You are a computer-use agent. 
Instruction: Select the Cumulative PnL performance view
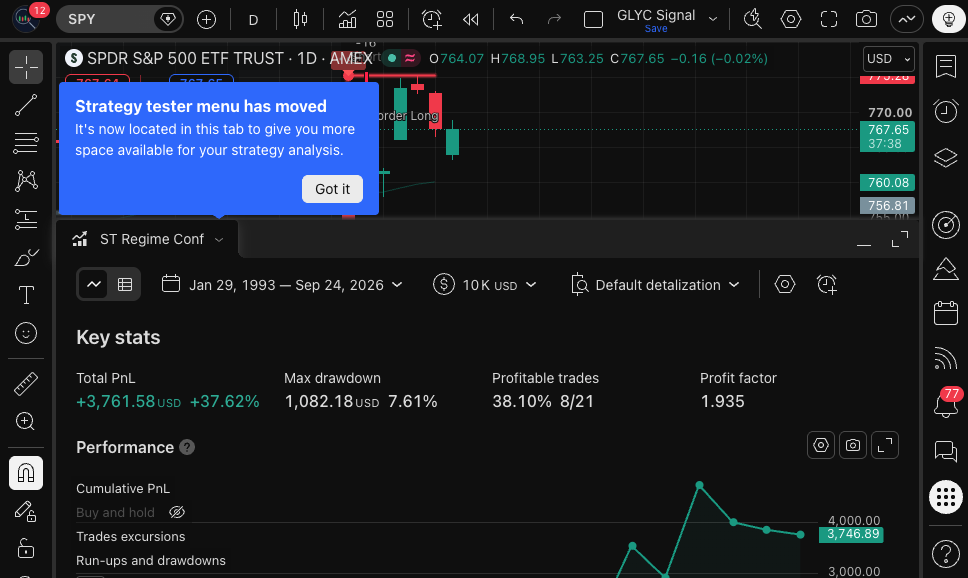pos(123,488)
